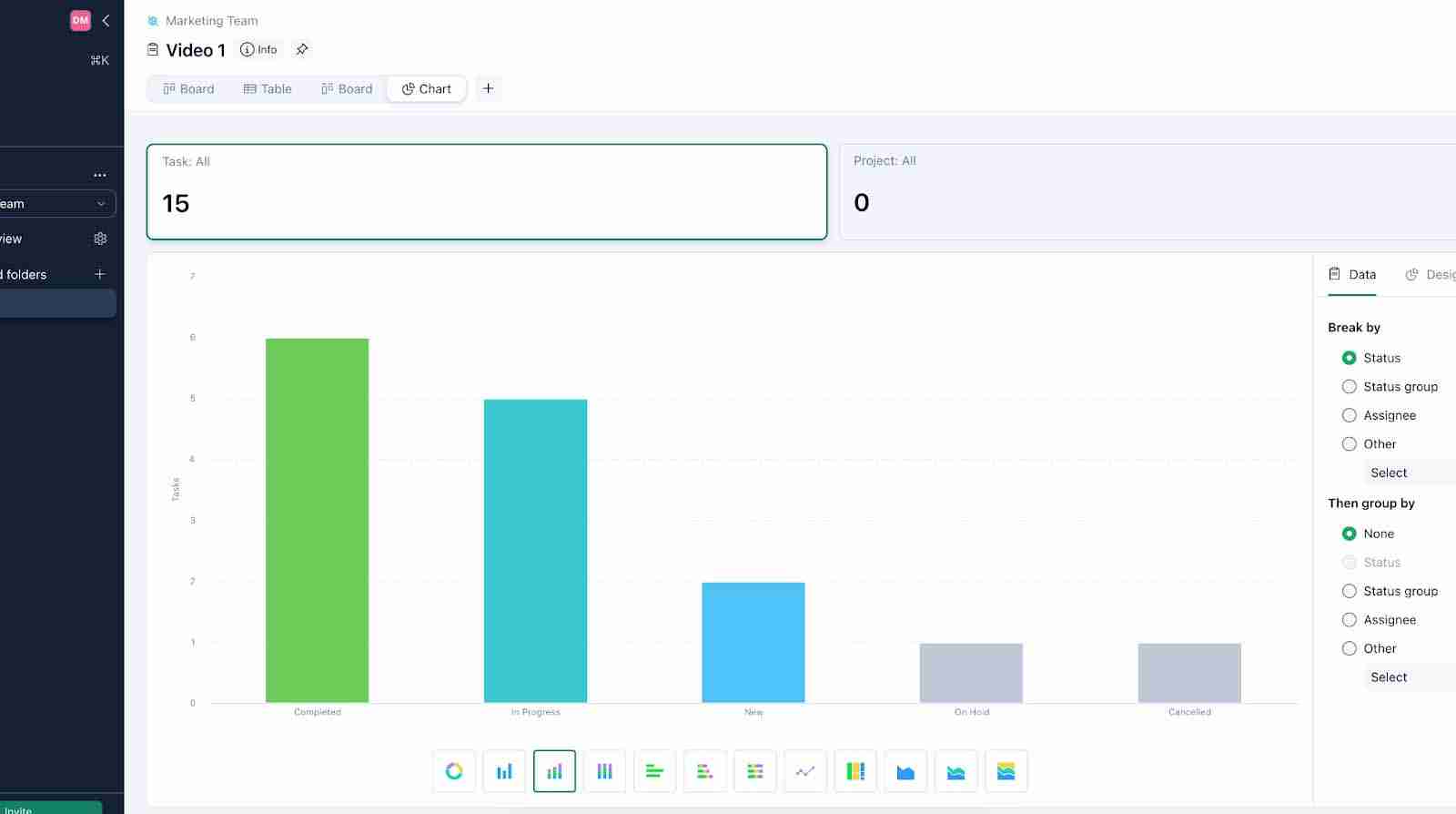Select Status group under Then group by
Image resolution: width=1456 pixels, height=814 pixels.
(1349, 591)
